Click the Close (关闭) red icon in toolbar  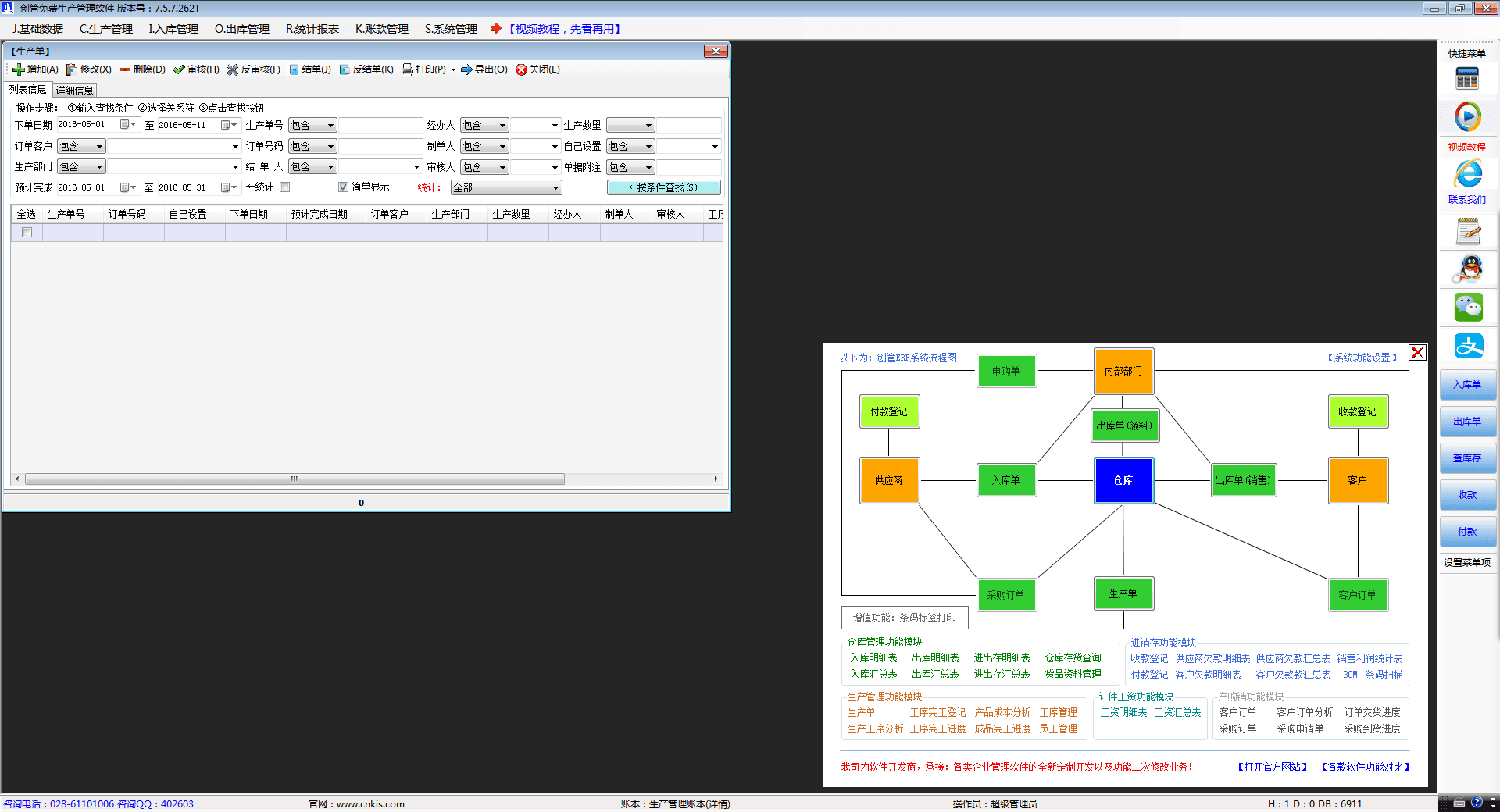pyautogui.click(x=521, y=69)
